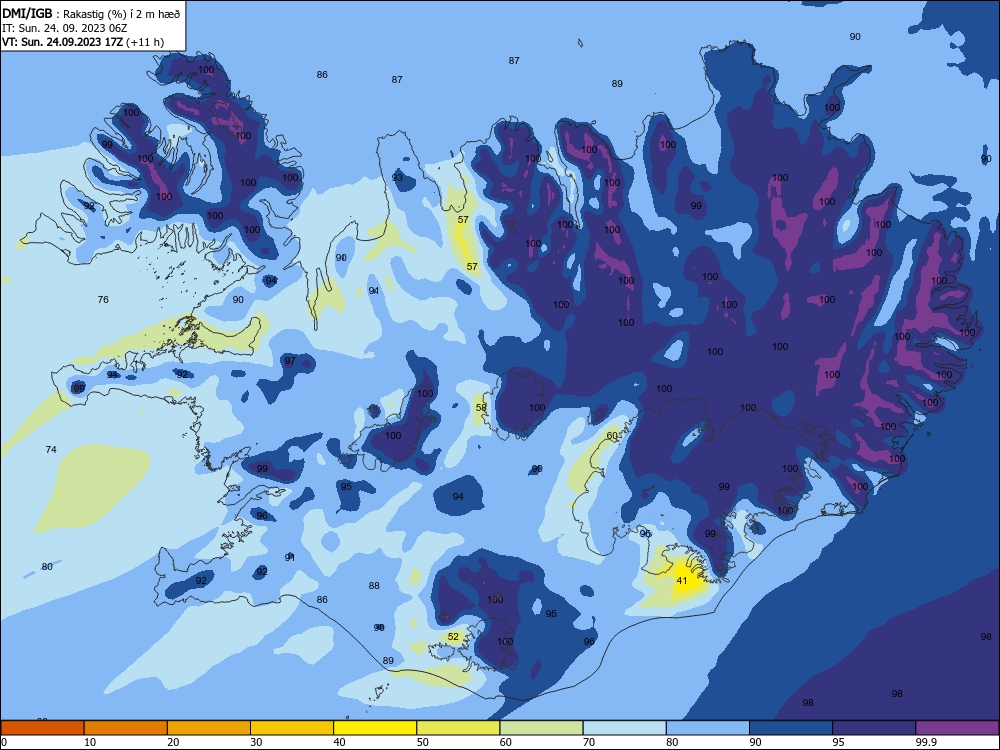Click the '40' legend scale label
The height and width of the screenshot is (750, 1000).
pos(340,742)
